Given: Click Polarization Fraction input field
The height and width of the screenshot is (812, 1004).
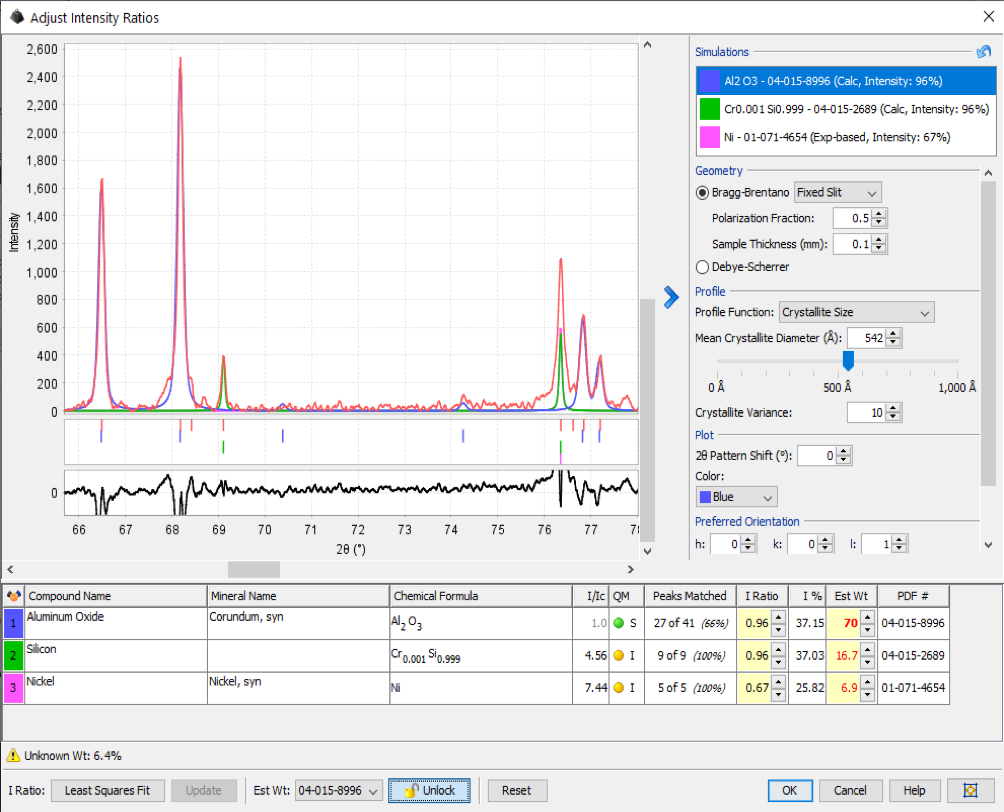Looking at the screenshot, I should pyautogui.click(x=852, y=218).
